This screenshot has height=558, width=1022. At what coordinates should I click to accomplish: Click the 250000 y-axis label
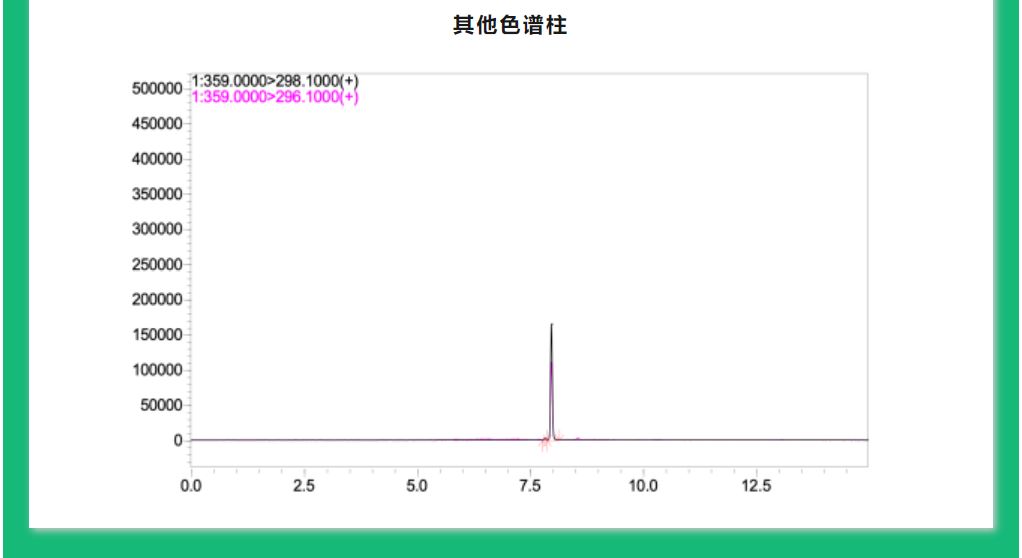pyautogui.click(x=157, y=265)
